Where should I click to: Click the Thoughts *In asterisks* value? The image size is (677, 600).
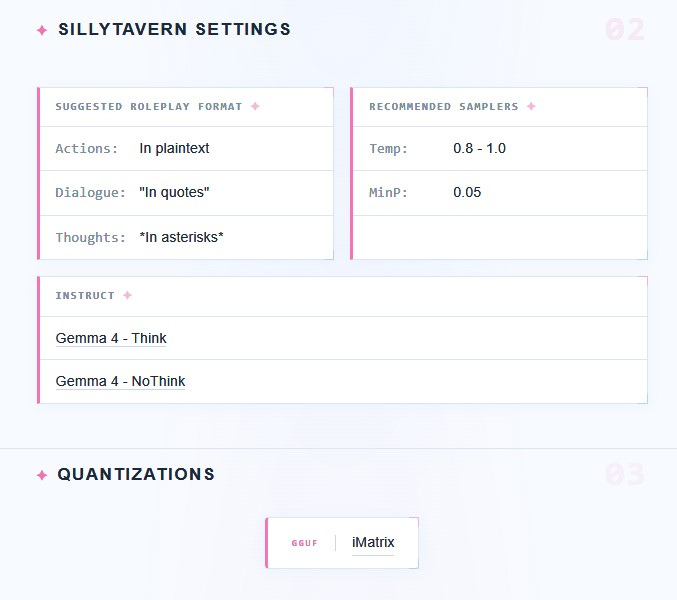[181, 237]
